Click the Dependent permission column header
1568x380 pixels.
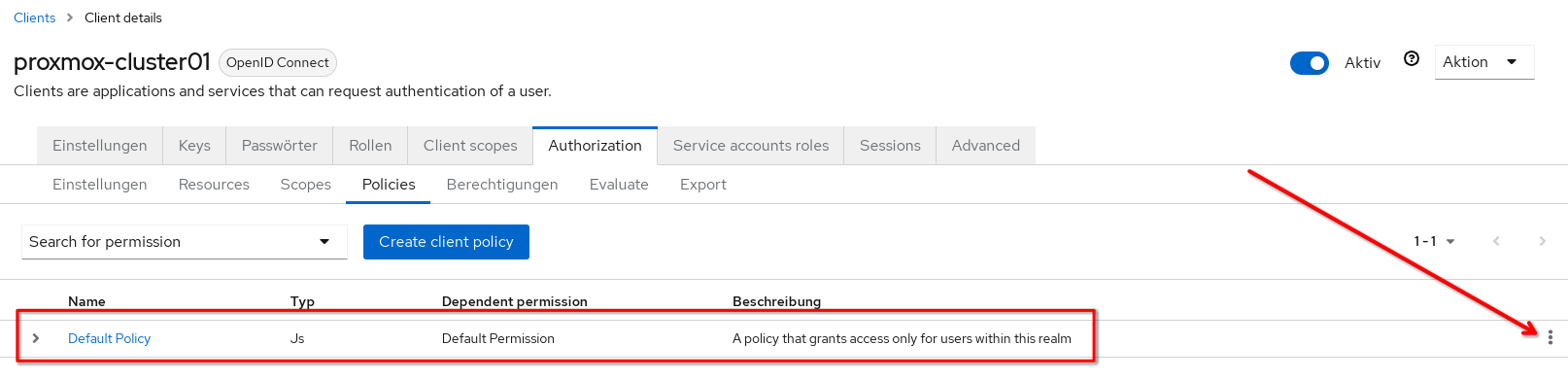[515, 301]
